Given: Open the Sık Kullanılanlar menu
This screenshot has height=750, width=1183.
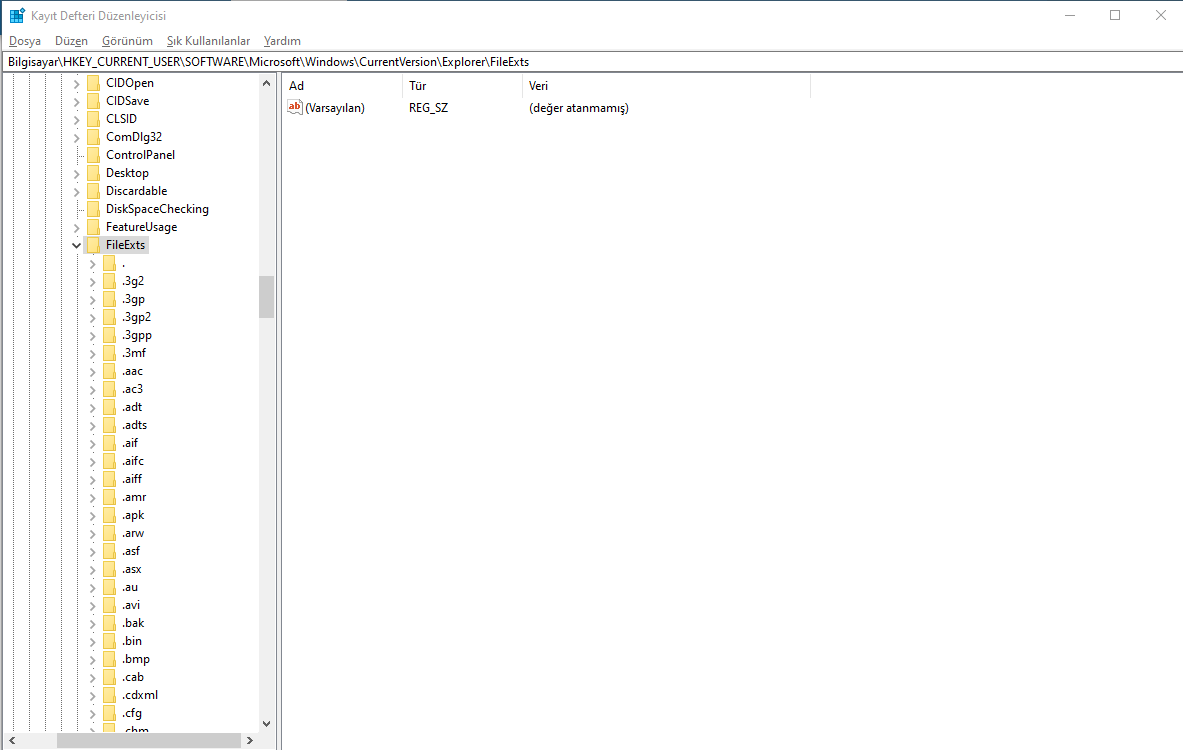Looking at the screenshot, I should click(x=208, y=41).
